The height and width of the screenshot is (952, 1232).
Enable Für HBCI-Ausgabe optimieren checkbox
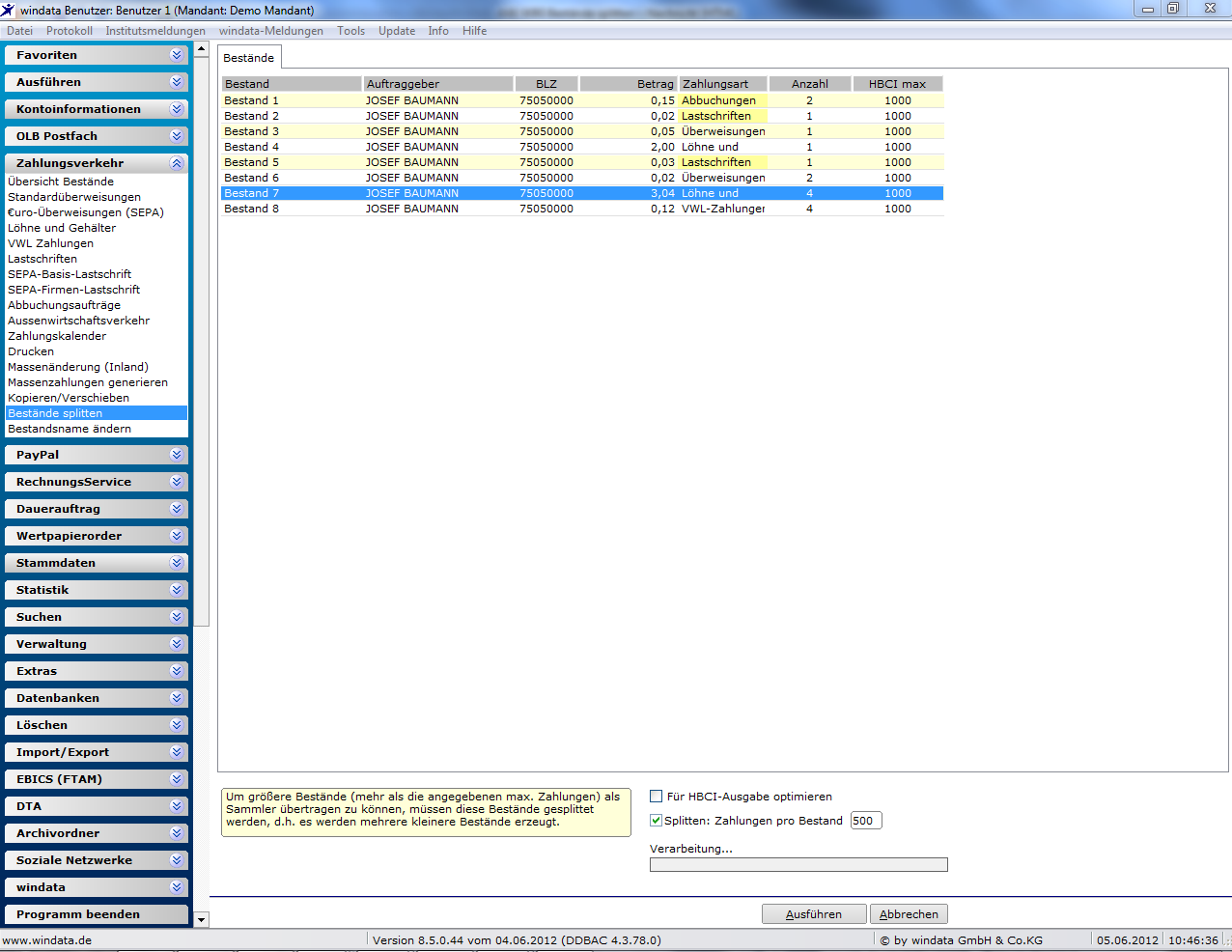[657, 797]
